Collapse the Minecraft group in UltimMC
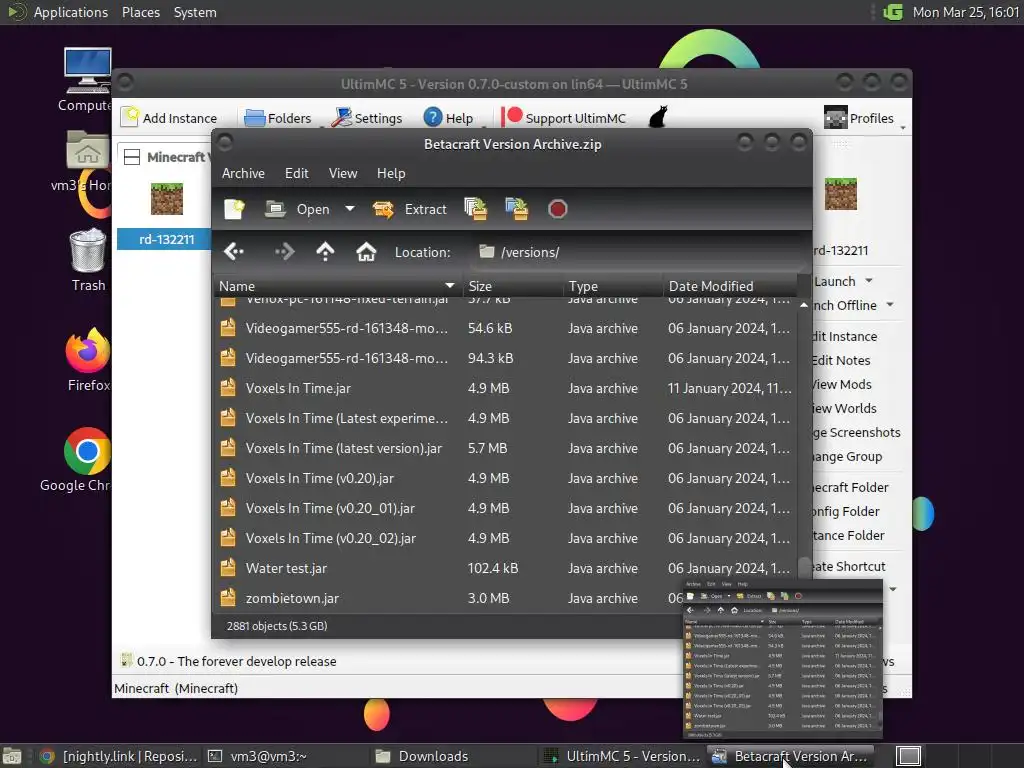 pos(131,157)
